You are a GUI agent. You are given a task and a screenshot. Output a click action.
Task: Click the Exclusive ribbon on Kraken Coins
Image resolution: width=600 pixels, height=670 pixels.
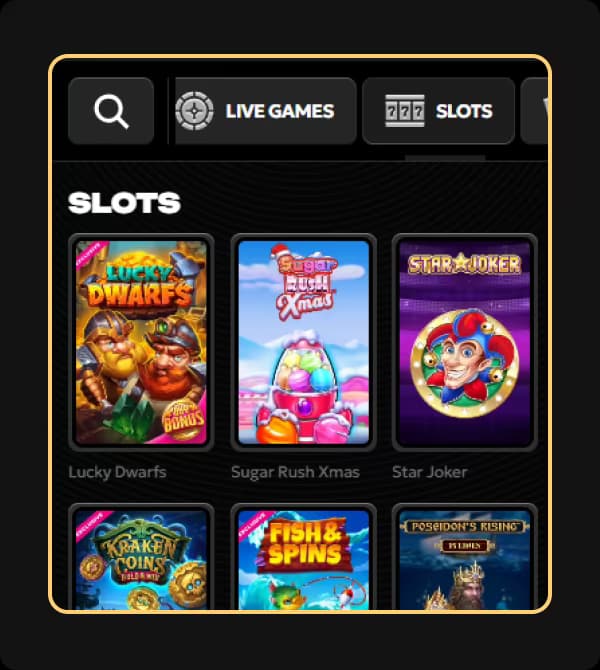pyautogui.click(x=91, y=524)
